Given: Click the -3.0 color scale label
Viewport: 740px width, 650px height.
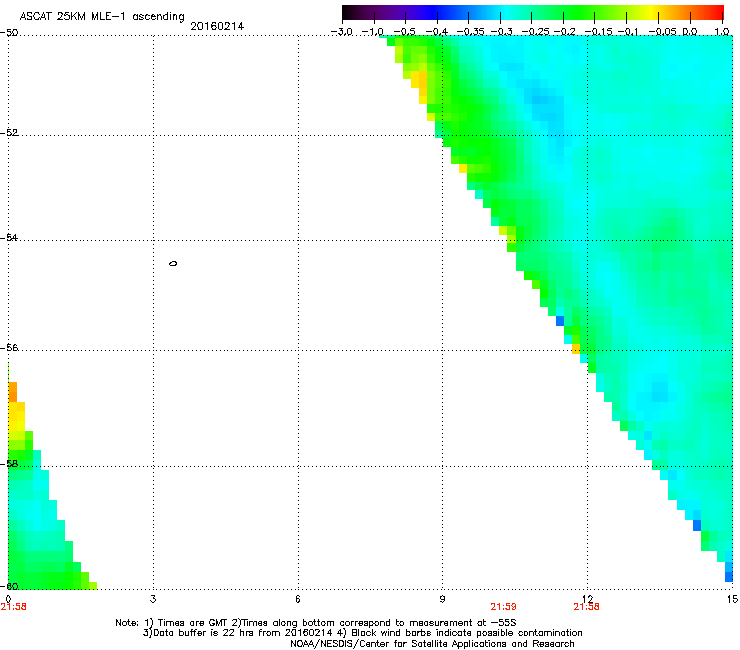Looking at the screenshot, I should [341, 32].
